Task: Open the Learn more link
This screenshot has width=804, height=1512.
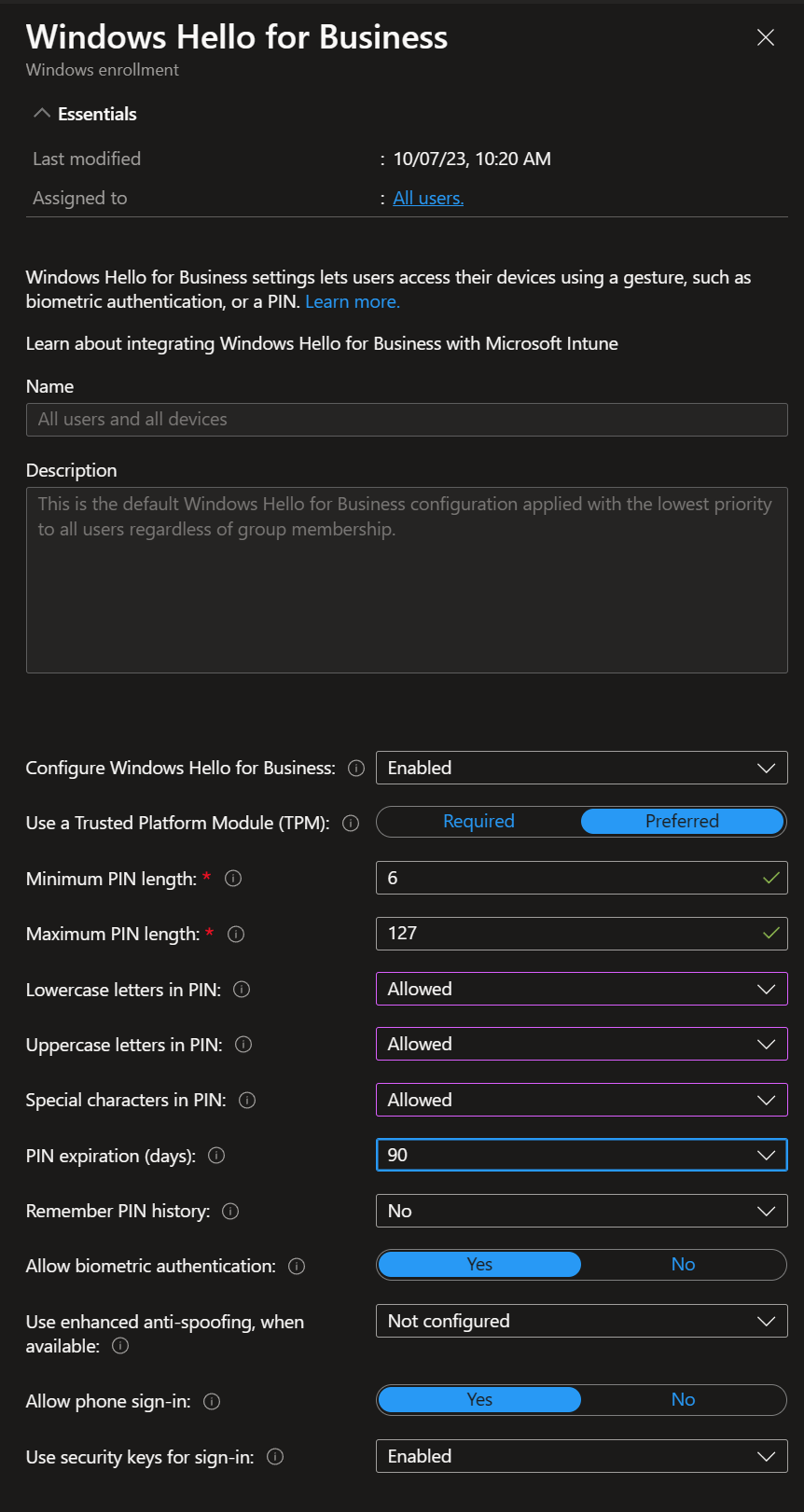Action: coord(353,301)
